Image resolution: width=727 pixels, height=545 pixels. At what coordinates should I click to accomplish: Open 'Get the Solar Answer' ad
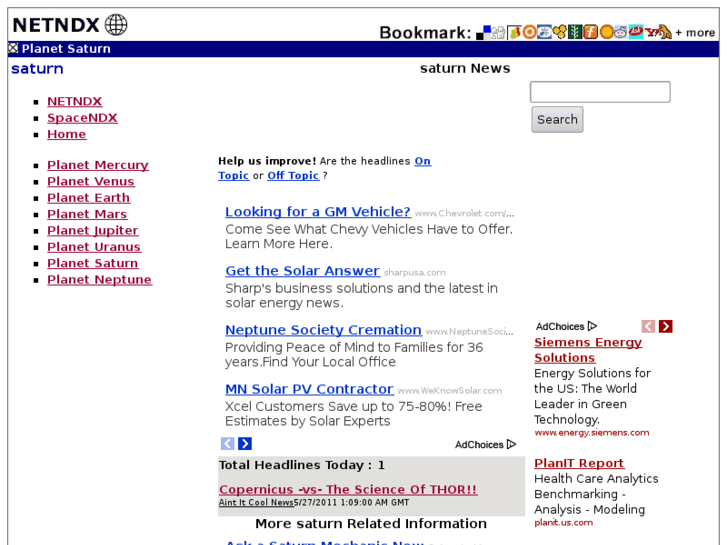pyautogui.click(x=302, y=271)
